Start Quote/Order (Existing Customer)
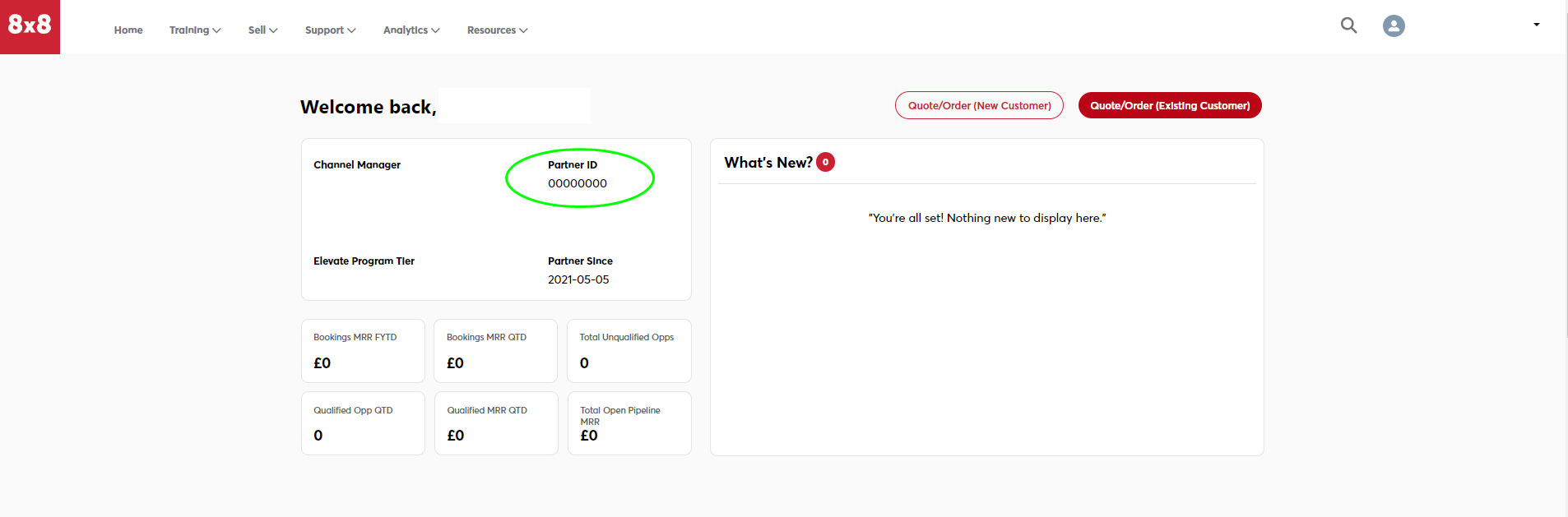The width and height of the screenshot is (1568, 517). (x=1170, y=105)
